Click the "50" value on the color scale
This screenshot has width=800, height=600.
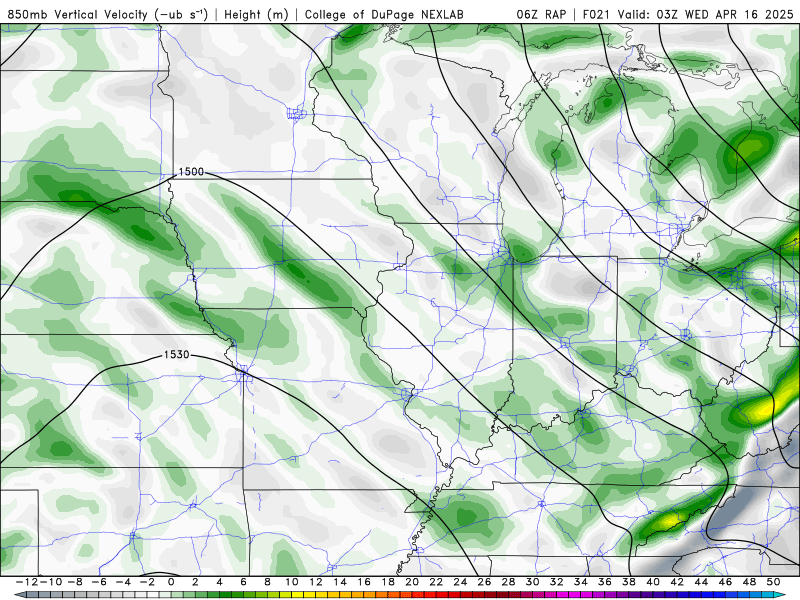tap(773, 582)
